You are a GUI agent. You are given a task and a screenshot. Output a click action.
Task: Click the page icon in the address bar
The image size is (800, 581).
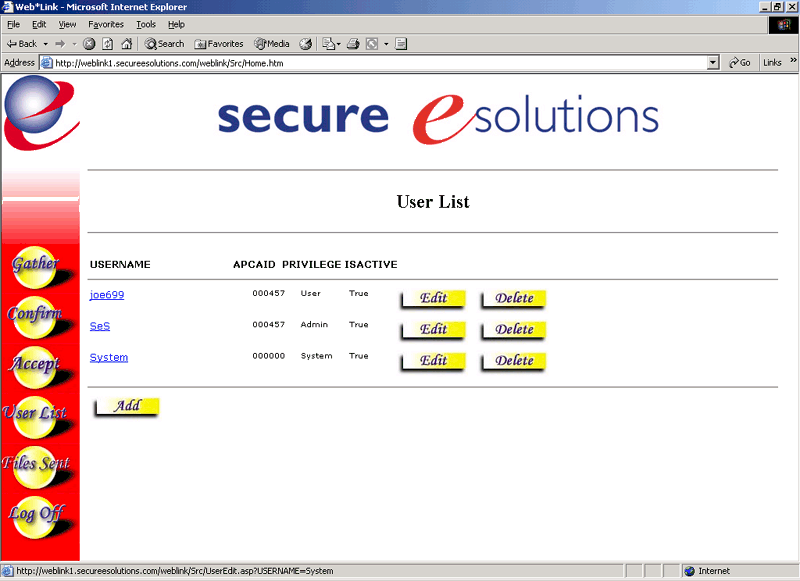pos(46,63)
